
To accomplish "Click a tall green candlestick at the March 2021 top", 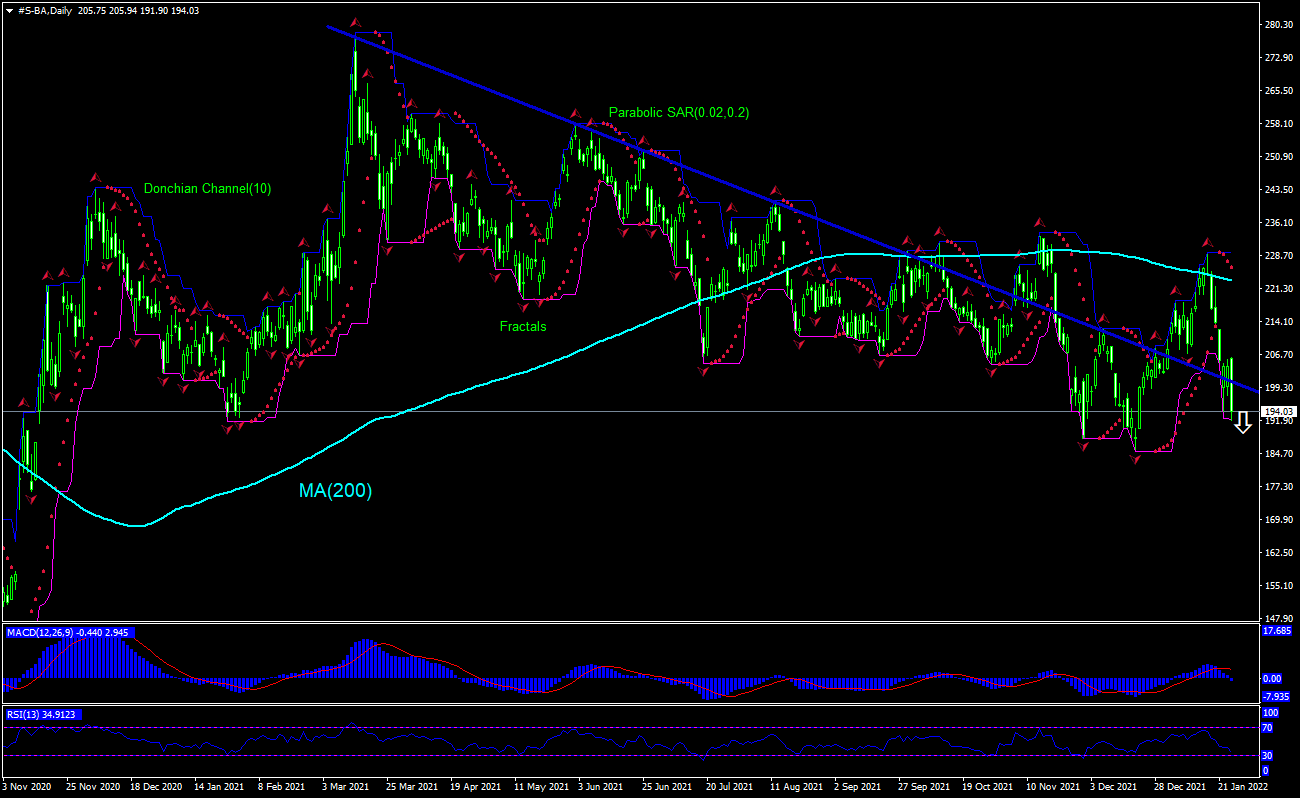I will [x=356, y=70].
